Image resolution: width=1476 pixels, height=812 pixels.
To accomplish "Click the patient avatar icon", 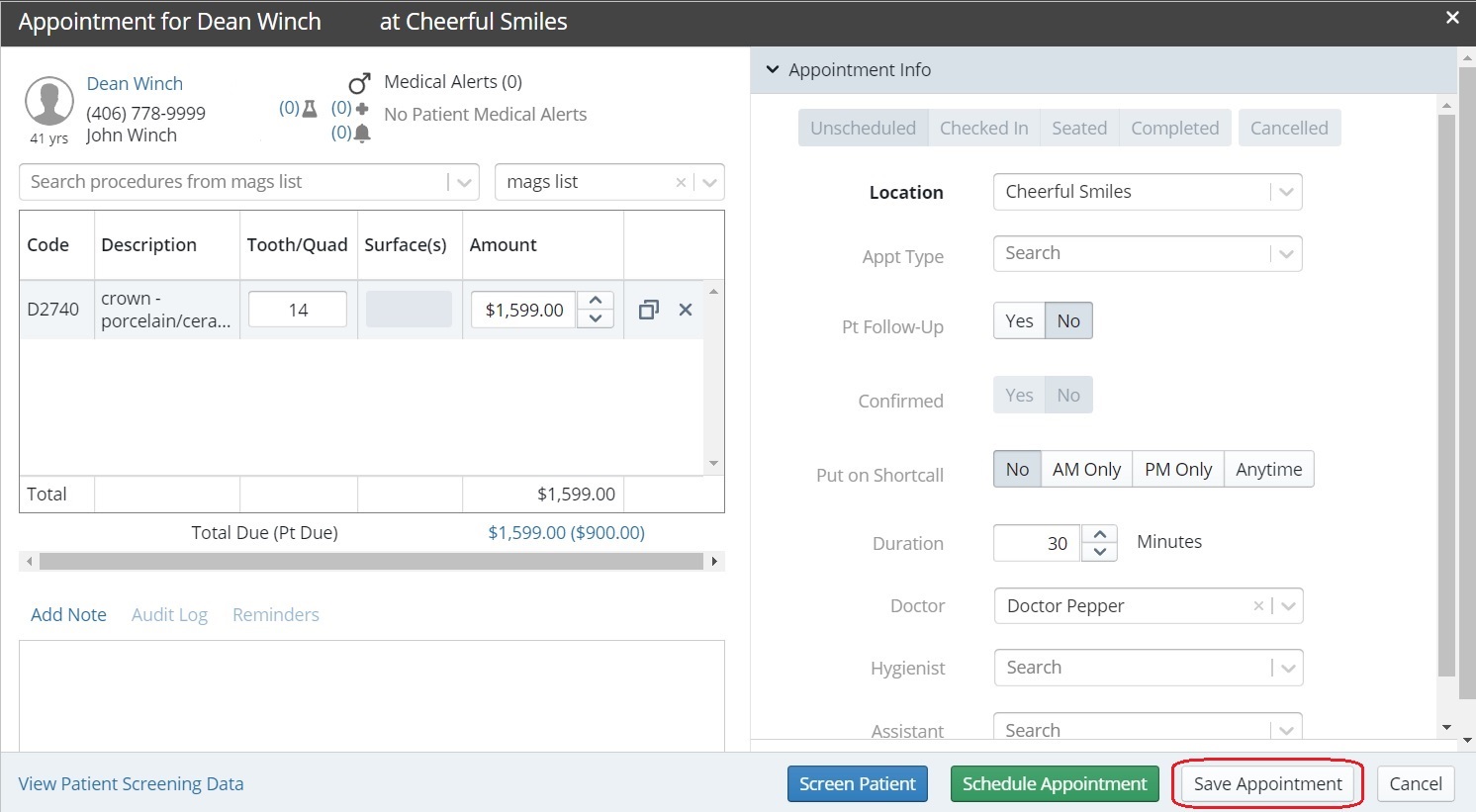I will click(x=49, y=101).
